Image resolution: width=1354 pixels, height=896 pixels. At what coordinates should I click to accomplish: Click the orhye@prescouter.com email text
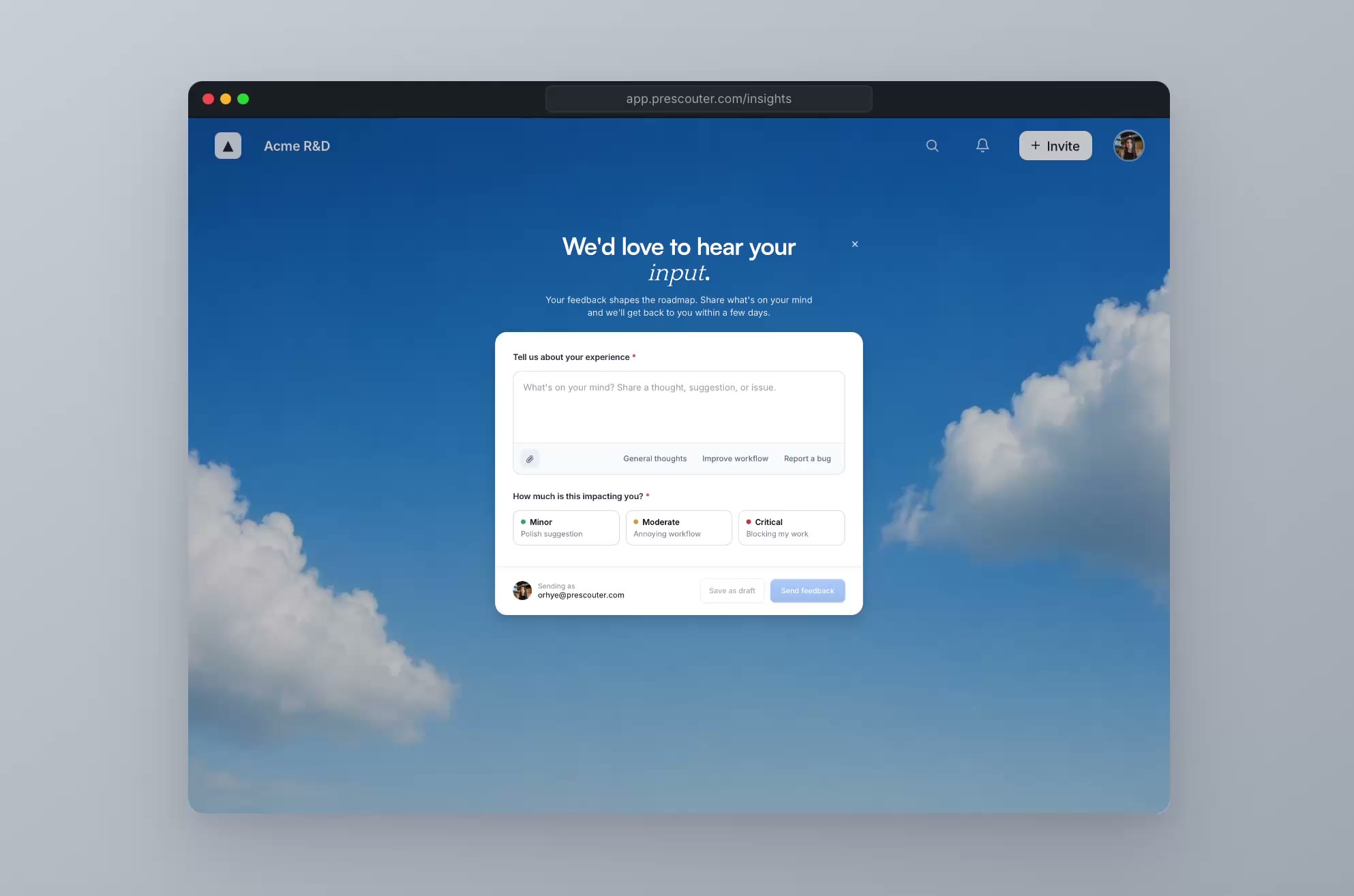click(x=581, y=595)
